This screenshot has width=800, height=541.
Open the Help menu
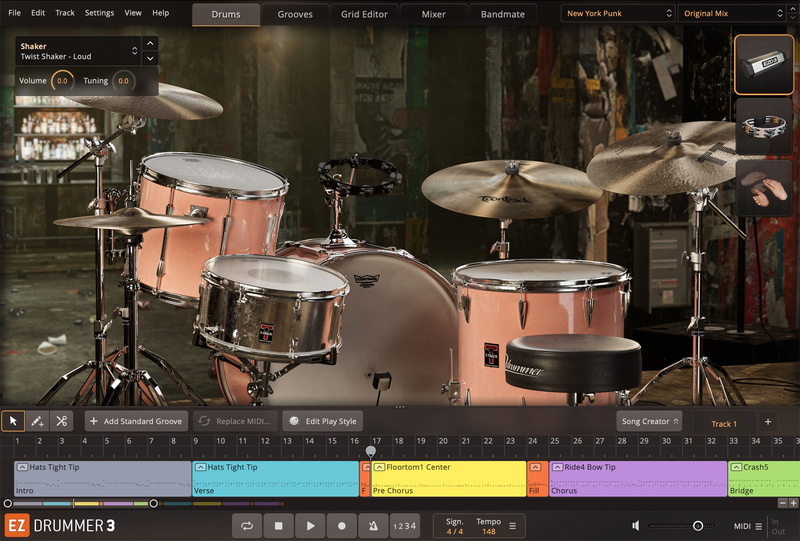click(161, 13)
